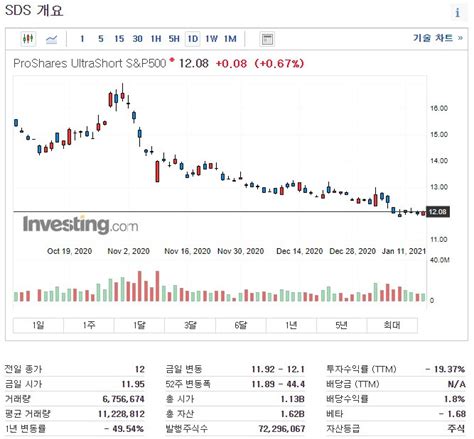Click the 투자수익률 (TTM) value -19.37%

point(445,369)
